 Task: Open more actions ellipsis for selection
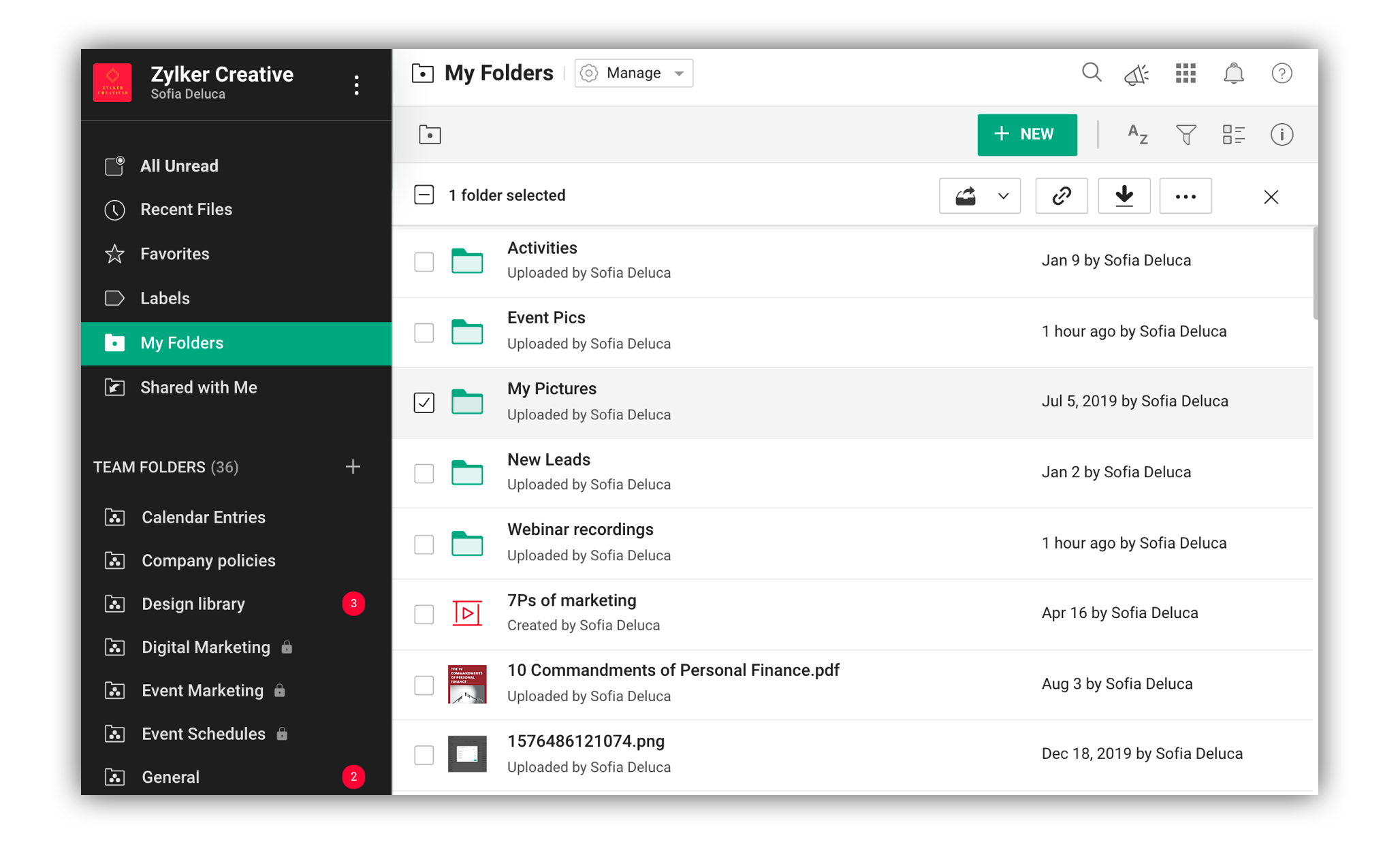click(1185, 196)
